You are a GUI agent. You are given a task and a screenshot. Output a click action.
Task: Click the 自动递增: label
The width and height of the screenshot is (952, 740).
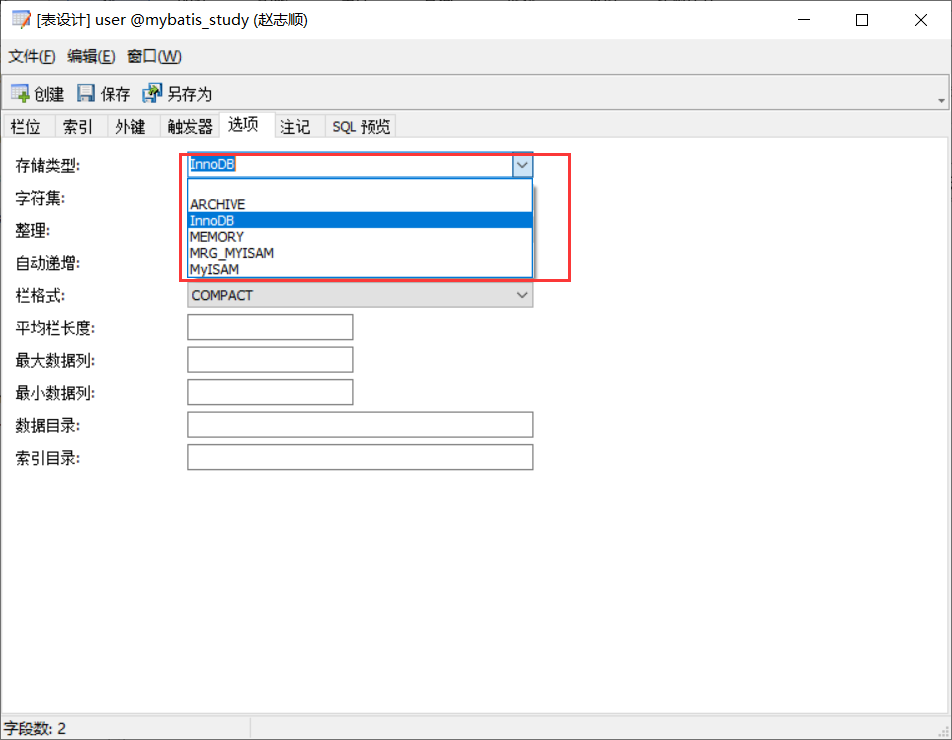pyautogui.click(x=48, y=263)
